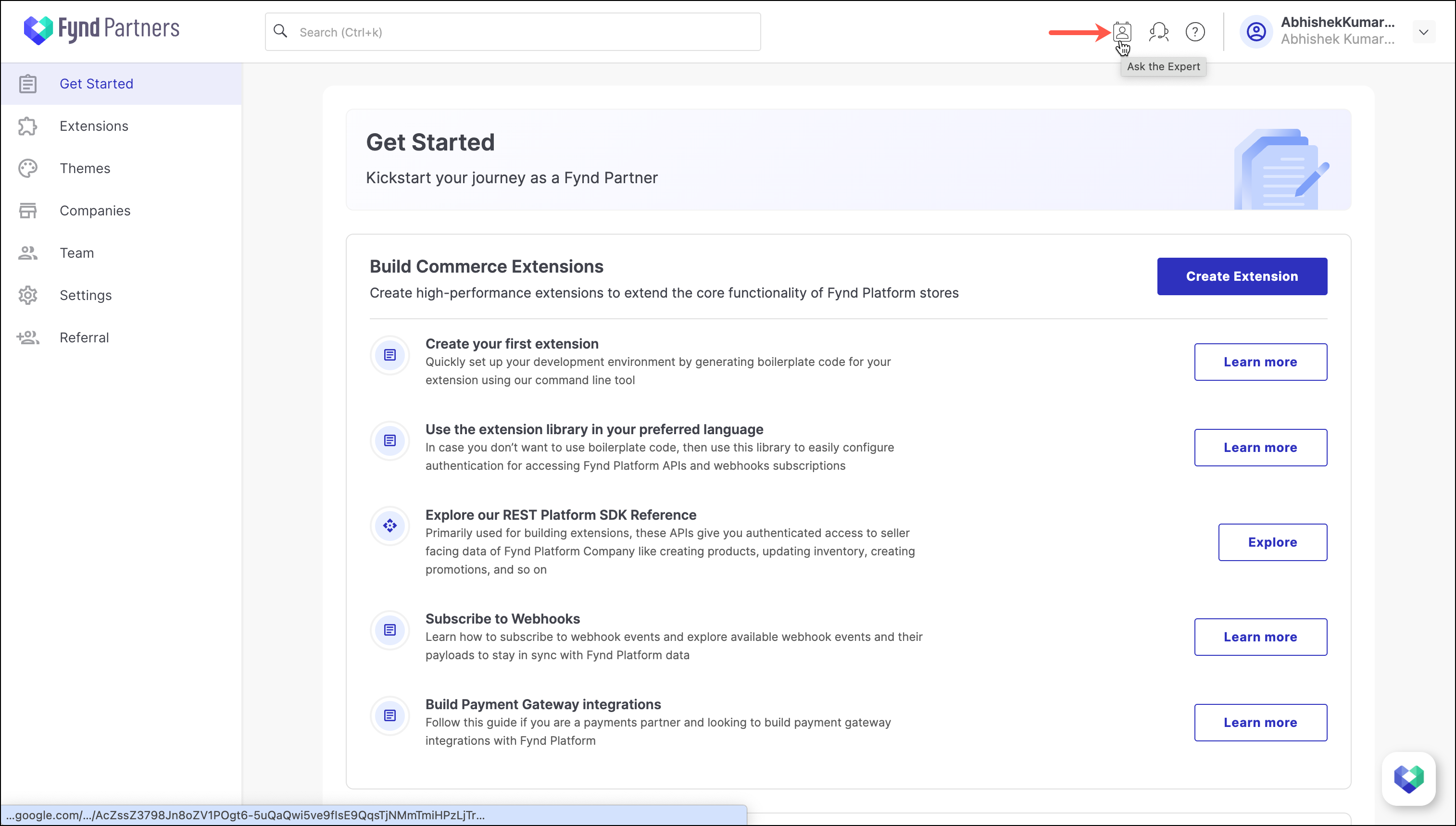This screenshot has width=1456, height=826.
Task: Click the Create Extension button
Action: point(1242,276)
